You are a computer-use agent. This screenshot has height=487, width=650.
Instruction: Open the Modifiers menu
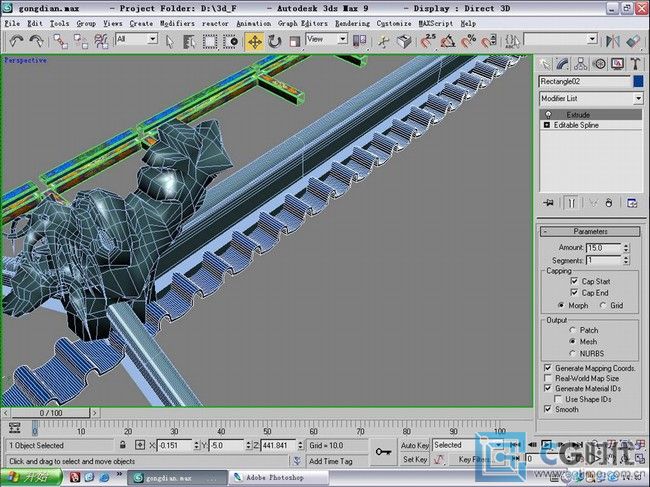(x=177, y=24)
